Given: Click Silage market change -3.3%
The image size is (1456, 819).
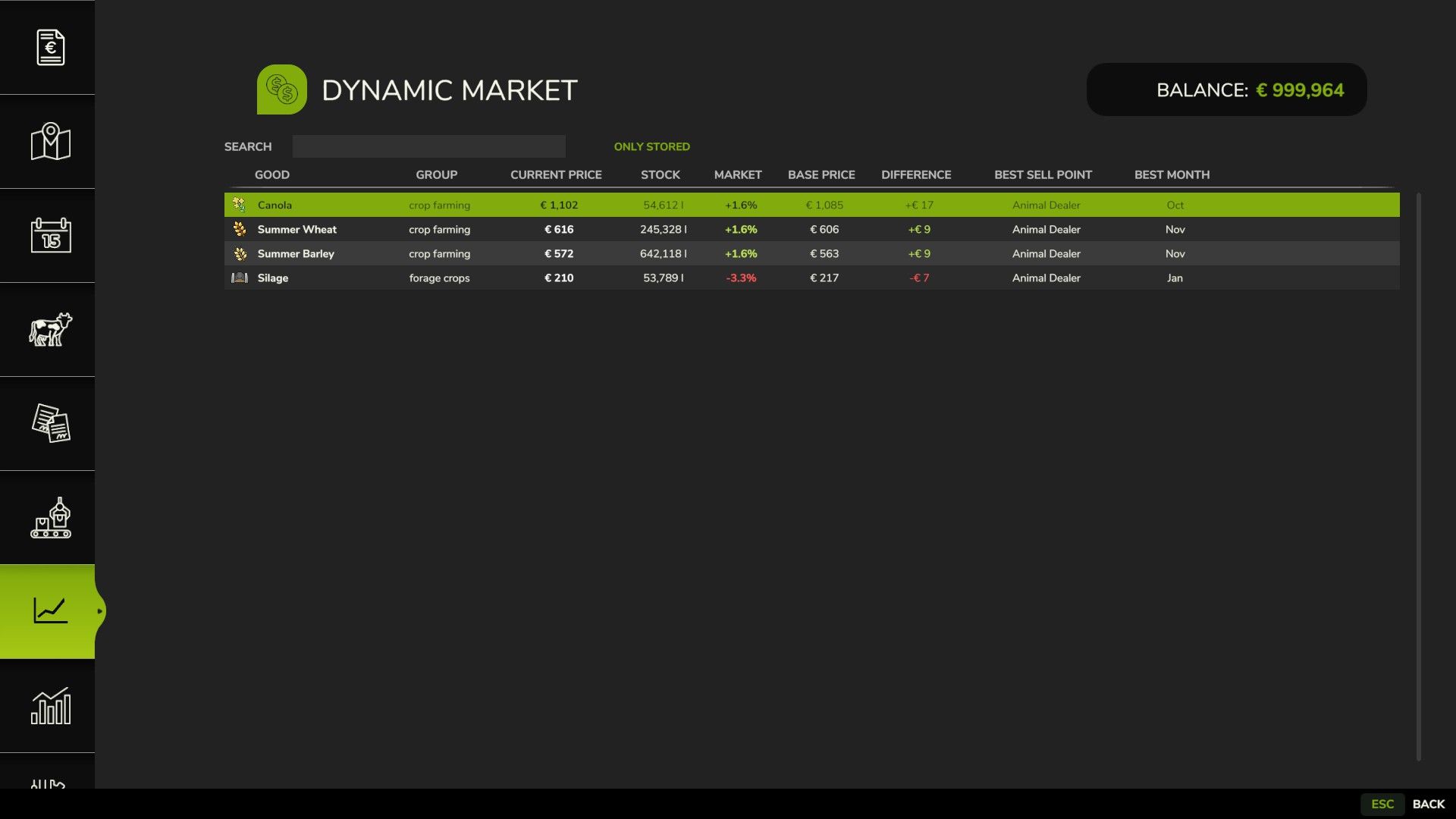Looking at the screenshot, I should (741, 278).
